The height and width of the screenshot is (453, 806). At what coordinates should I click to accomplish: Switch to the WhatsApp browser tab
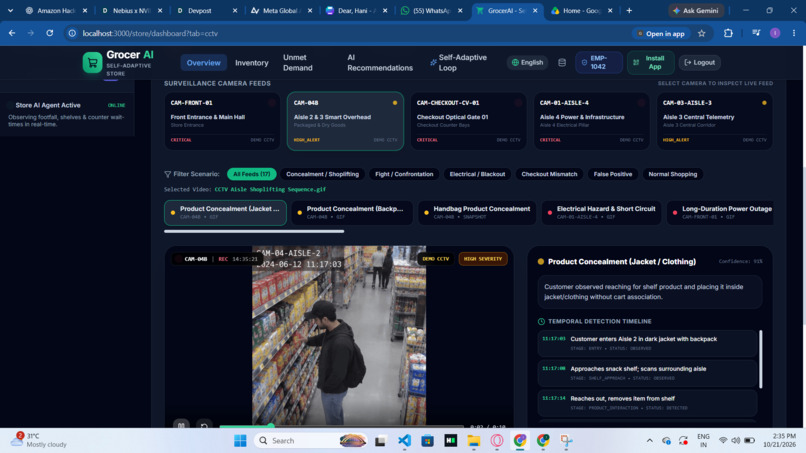pyautogui.click(x=432, y=10)
